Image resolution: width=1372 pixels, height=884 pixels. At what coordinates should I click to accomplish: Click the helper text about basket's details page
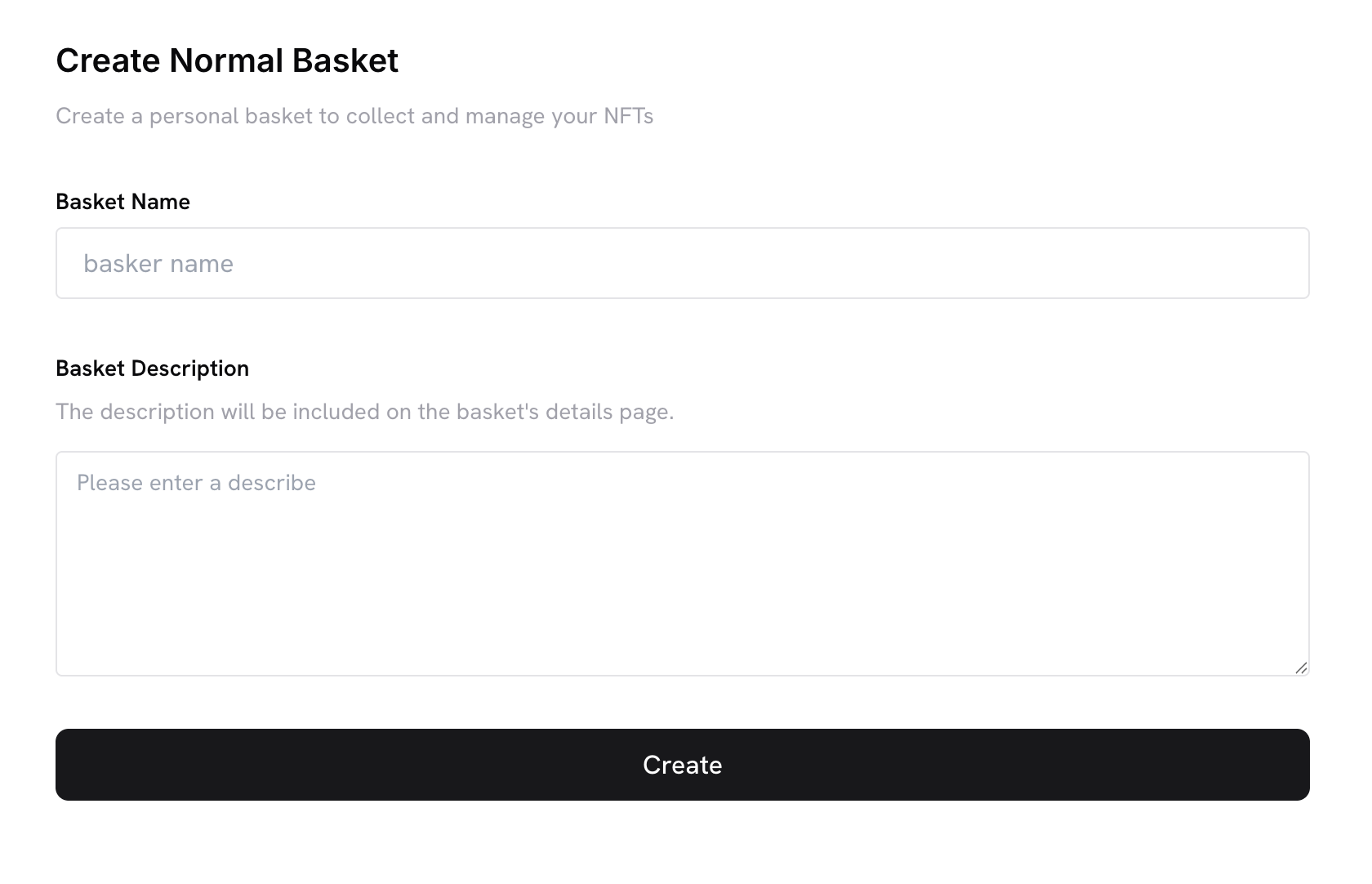(x=364, y=412)
